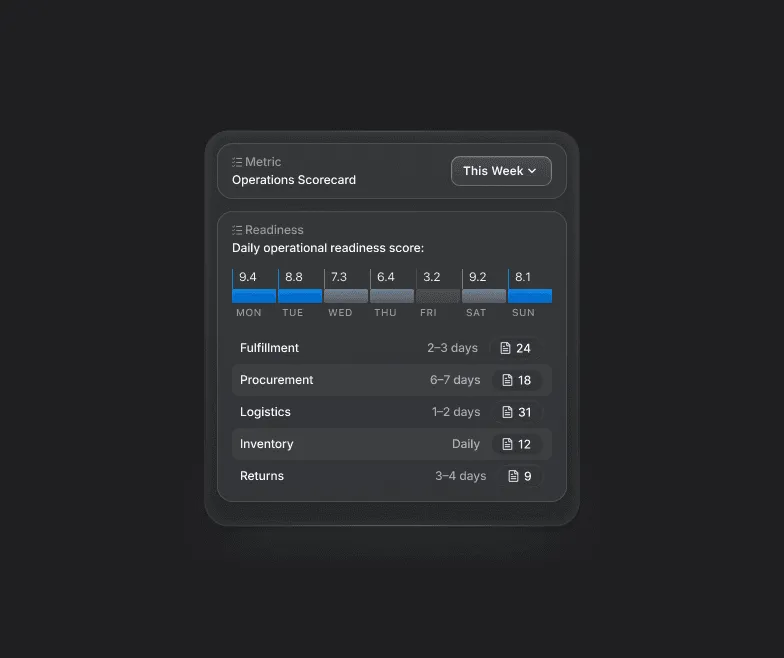The width and height of the screenshot is (784, 658).
Task: Open the Fulfillment row
Action: point(392,348)
